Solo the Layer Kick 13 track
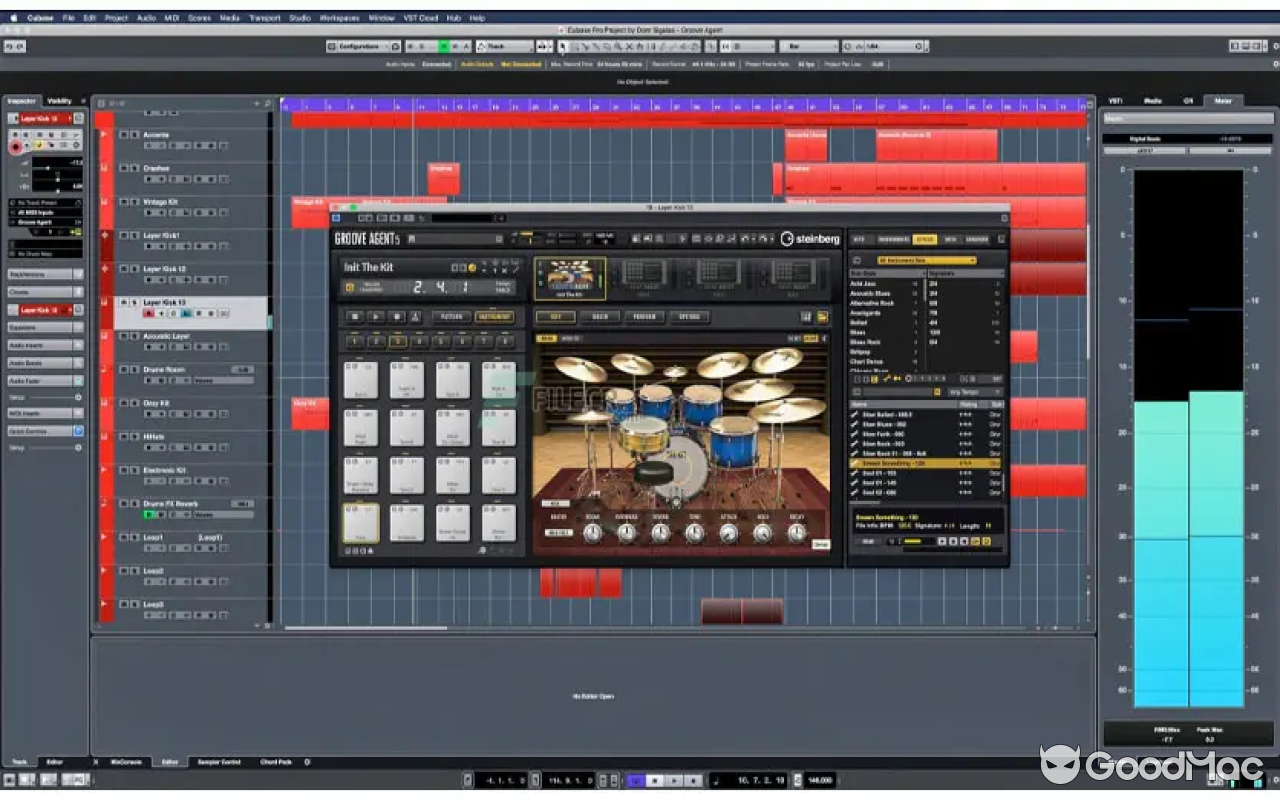This screenshot has height=800, width=1280. pos(134,301)
